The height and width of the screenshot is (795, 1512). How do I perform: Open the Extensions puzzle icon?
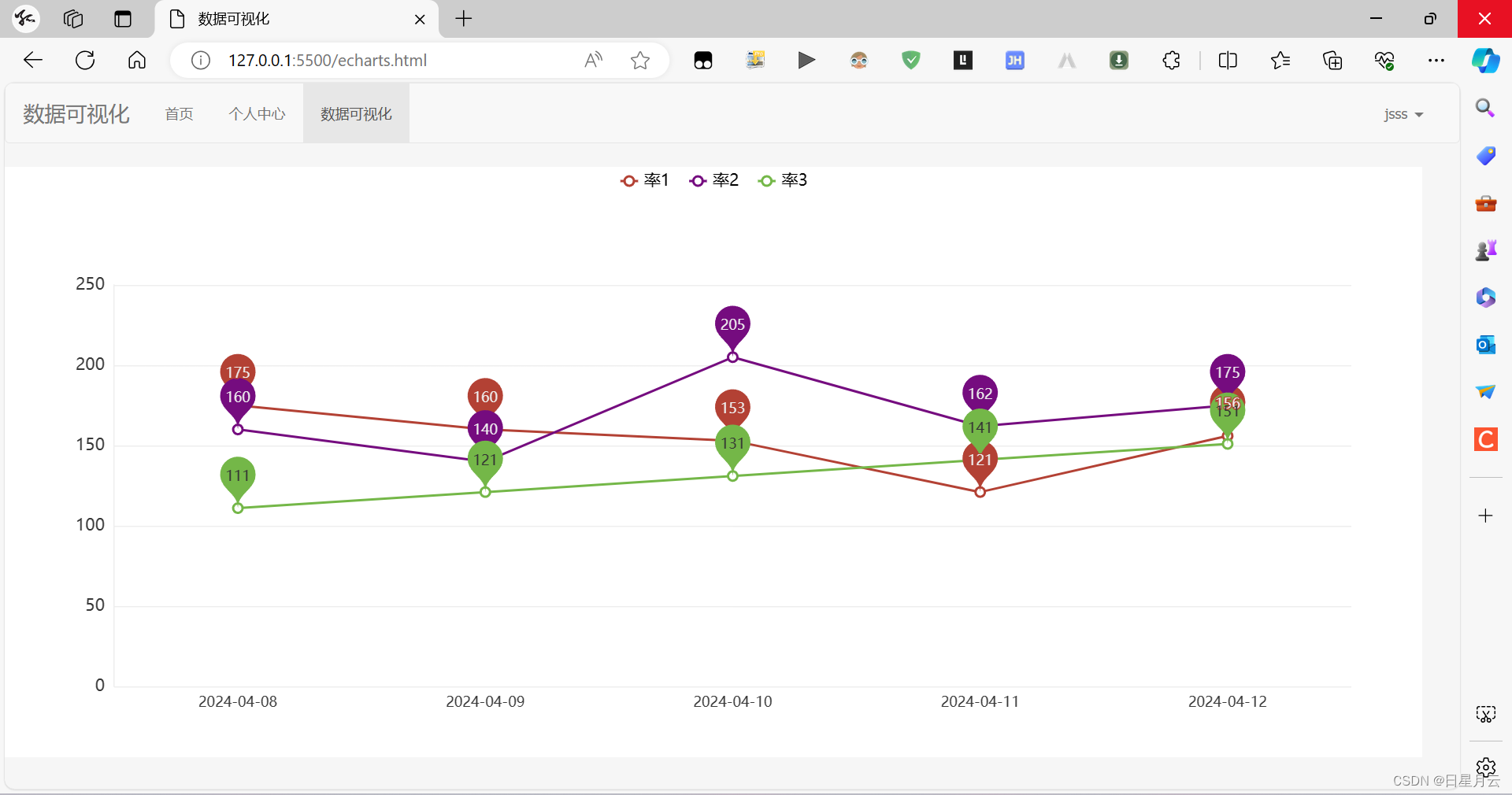point(1171,61)
